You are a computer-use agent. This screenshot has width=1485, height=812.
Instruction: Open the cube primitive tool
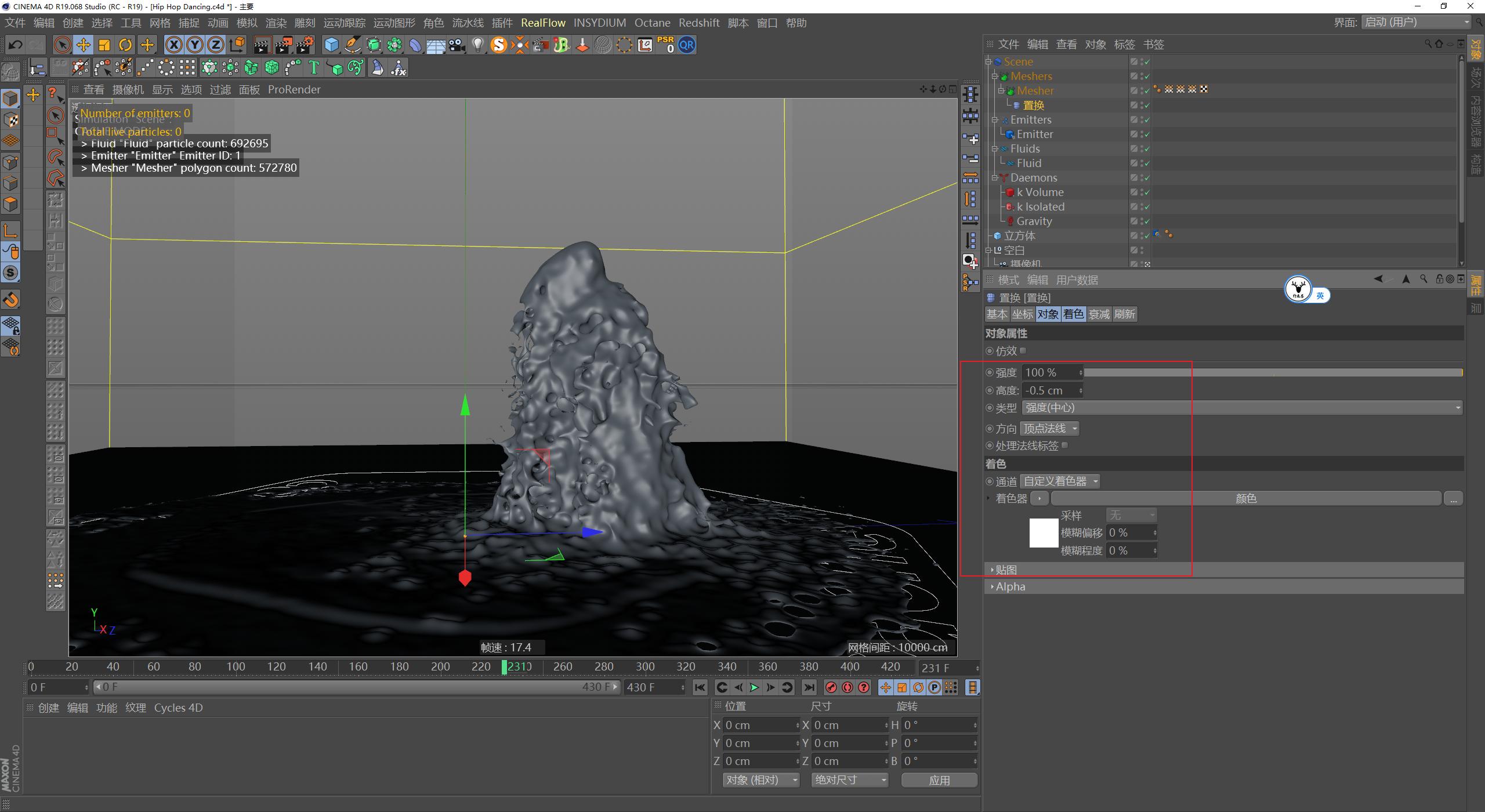click(330, 45)
